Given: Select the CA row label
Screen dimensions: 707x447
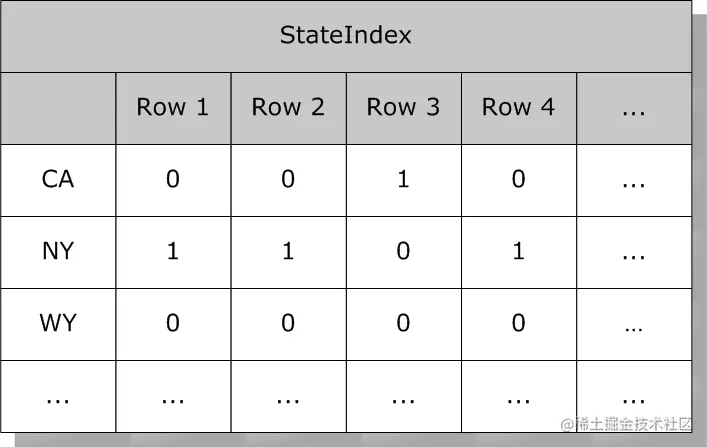Looking at the screenshot, I should 58,180.
